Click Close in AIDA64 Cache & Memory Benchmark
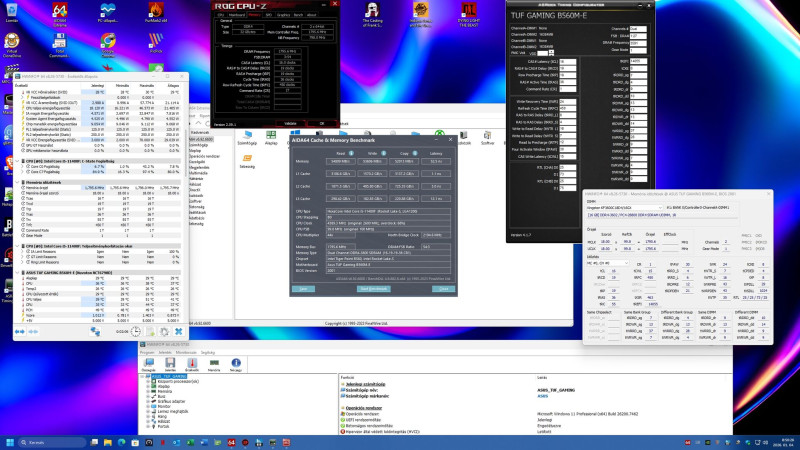 pos(443,289)
